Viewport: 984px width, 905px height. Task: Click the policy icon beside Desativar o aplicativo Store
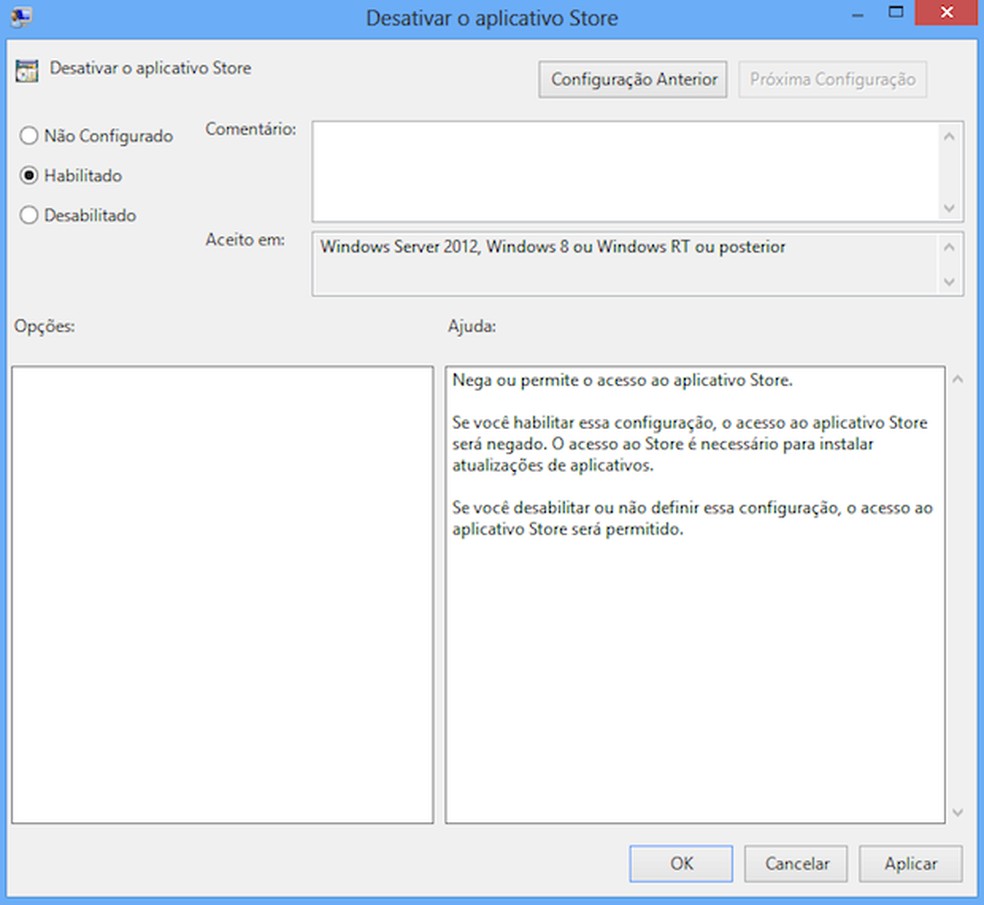pyautogui.click(x=27, y=71)
